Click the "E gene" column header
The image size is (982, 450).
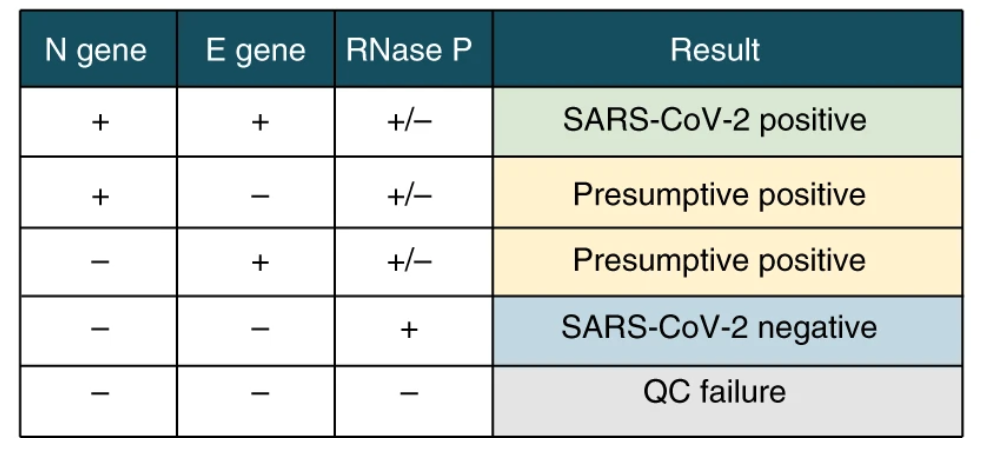256,50
